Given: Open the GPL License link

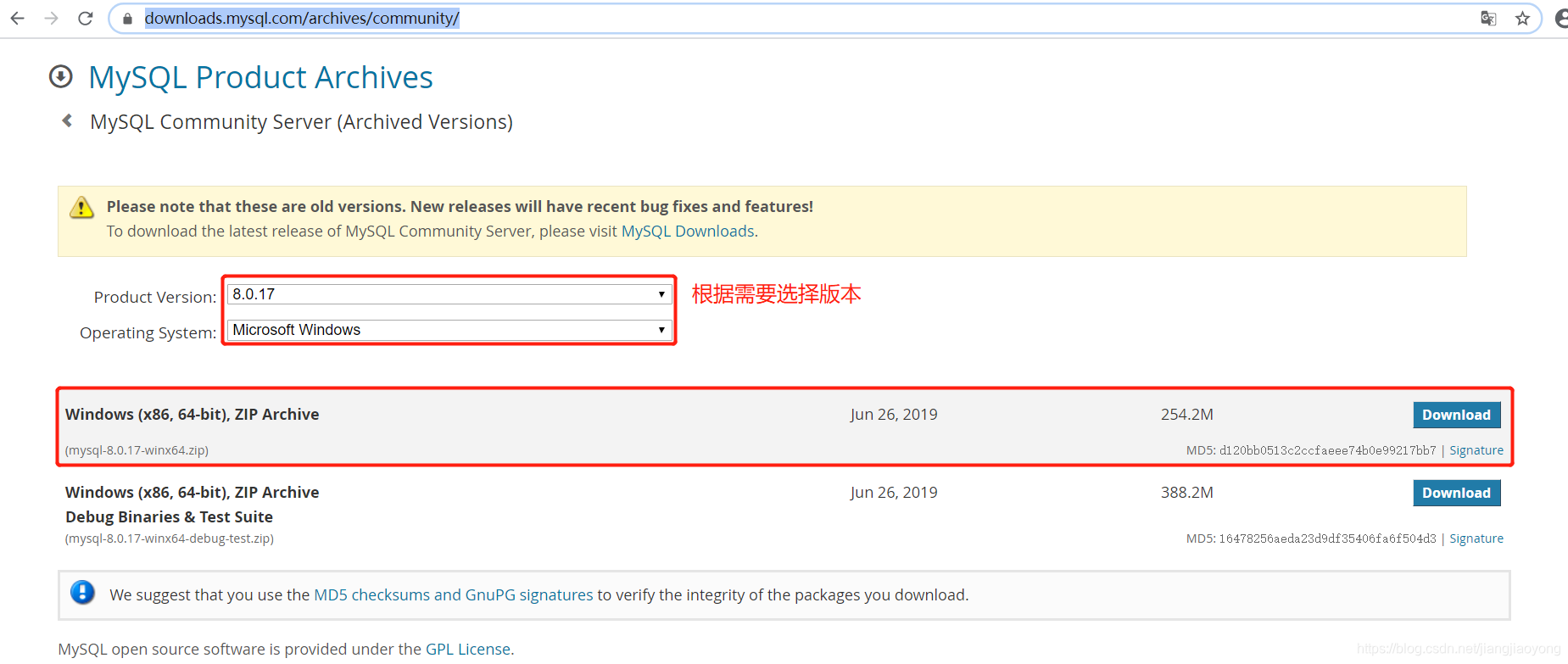Looking at the screenshot, I should [468, 649].
